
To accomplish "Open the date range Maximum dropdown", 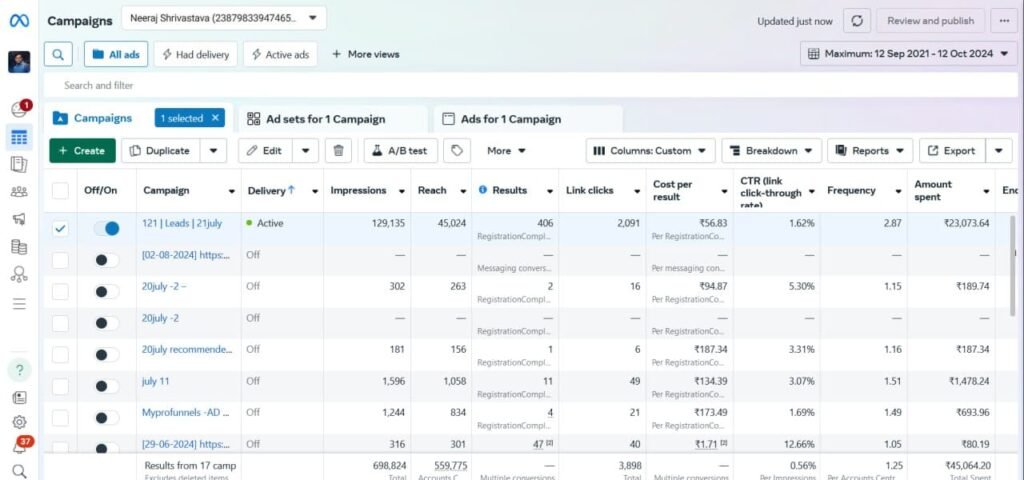I will click(x=908, y=54).
